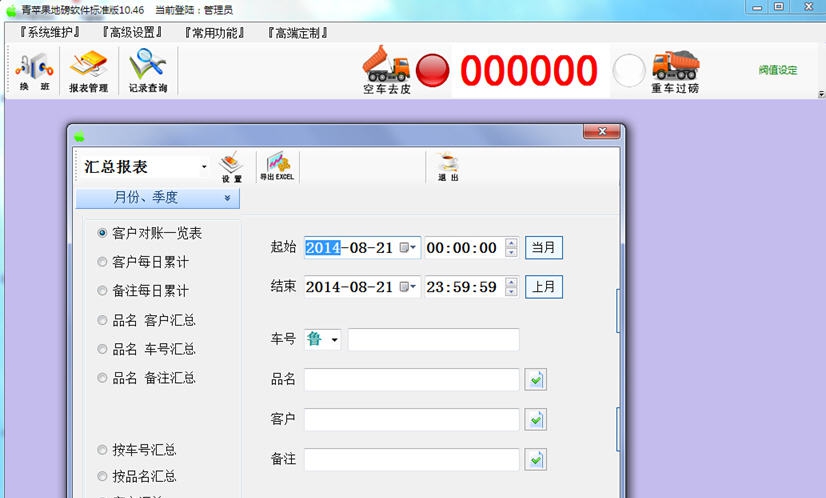Click the 空车去皮 empty truck icon
Image resolution: width=826 pixels, height=498 pixels.
click(x=386, y=71)
